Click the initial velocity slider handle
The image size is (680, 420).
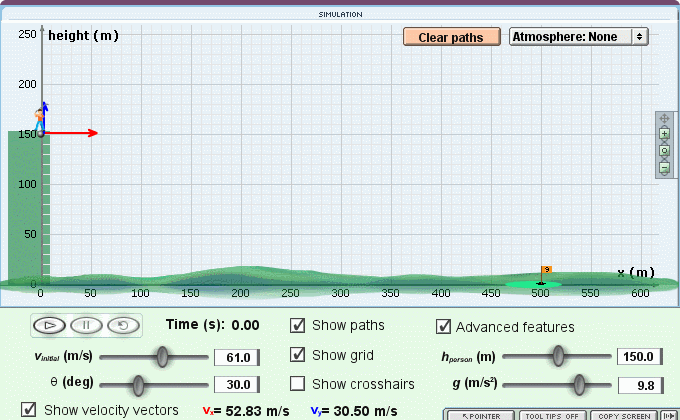click(x=162, y=356)
